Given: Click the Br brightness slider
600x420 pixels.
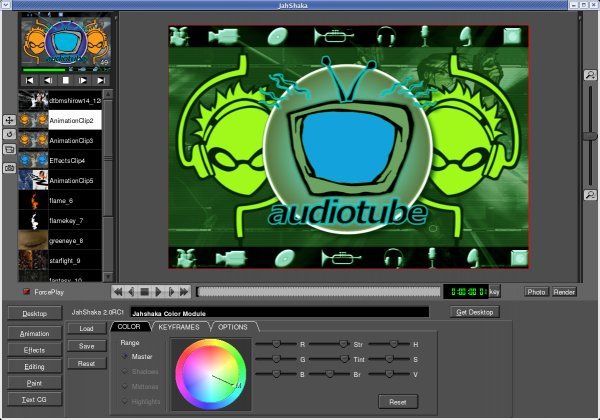Looking at the screenshot, I should [329, 374].
